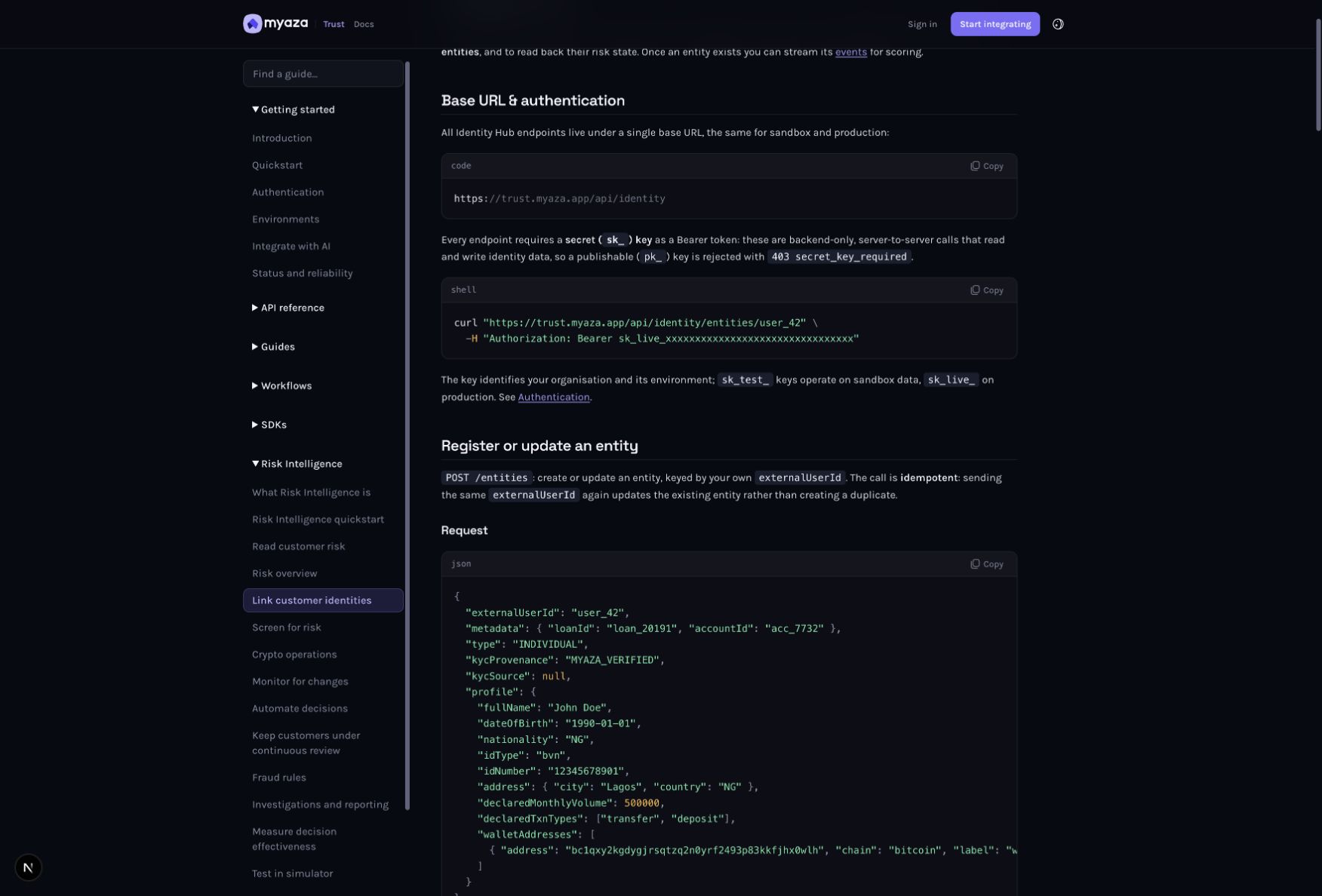Open Risk overview page

coord(284,574)
